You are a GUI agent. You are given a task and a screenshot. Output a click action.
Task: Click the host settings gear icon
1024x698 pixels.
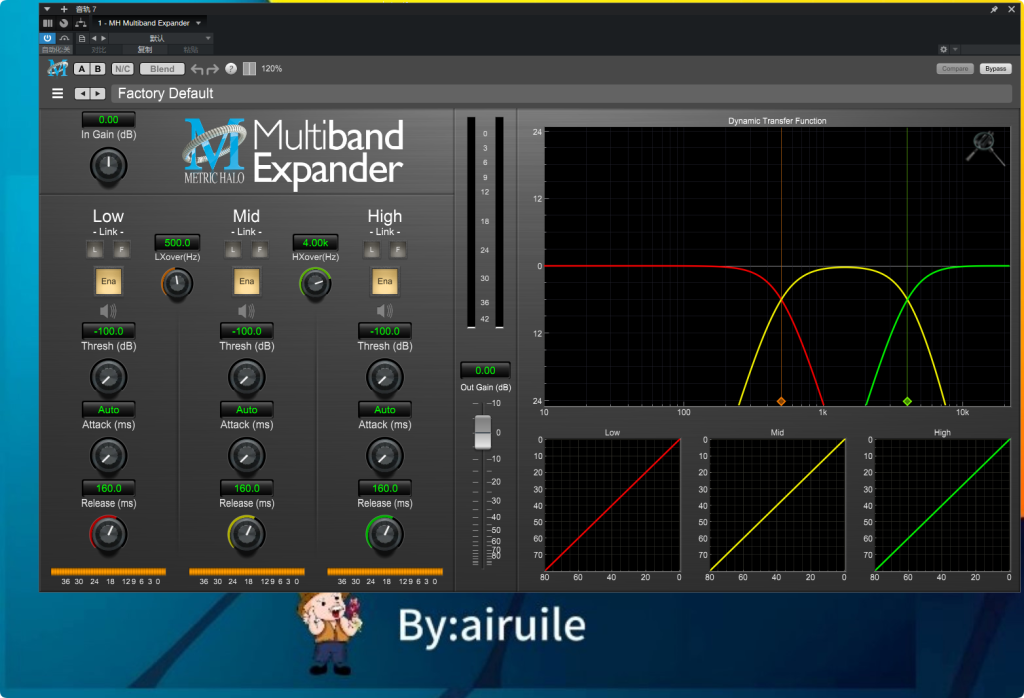pos(943,50)
